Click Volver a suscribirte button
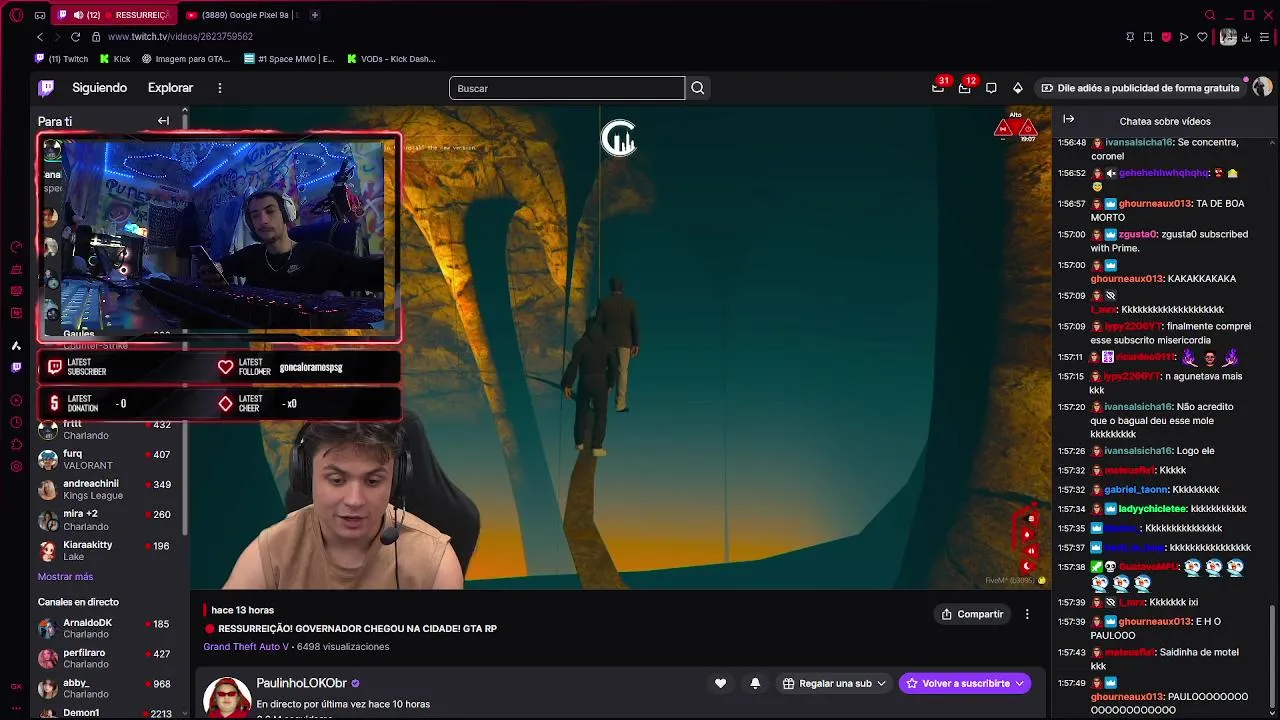 point(965,683)
